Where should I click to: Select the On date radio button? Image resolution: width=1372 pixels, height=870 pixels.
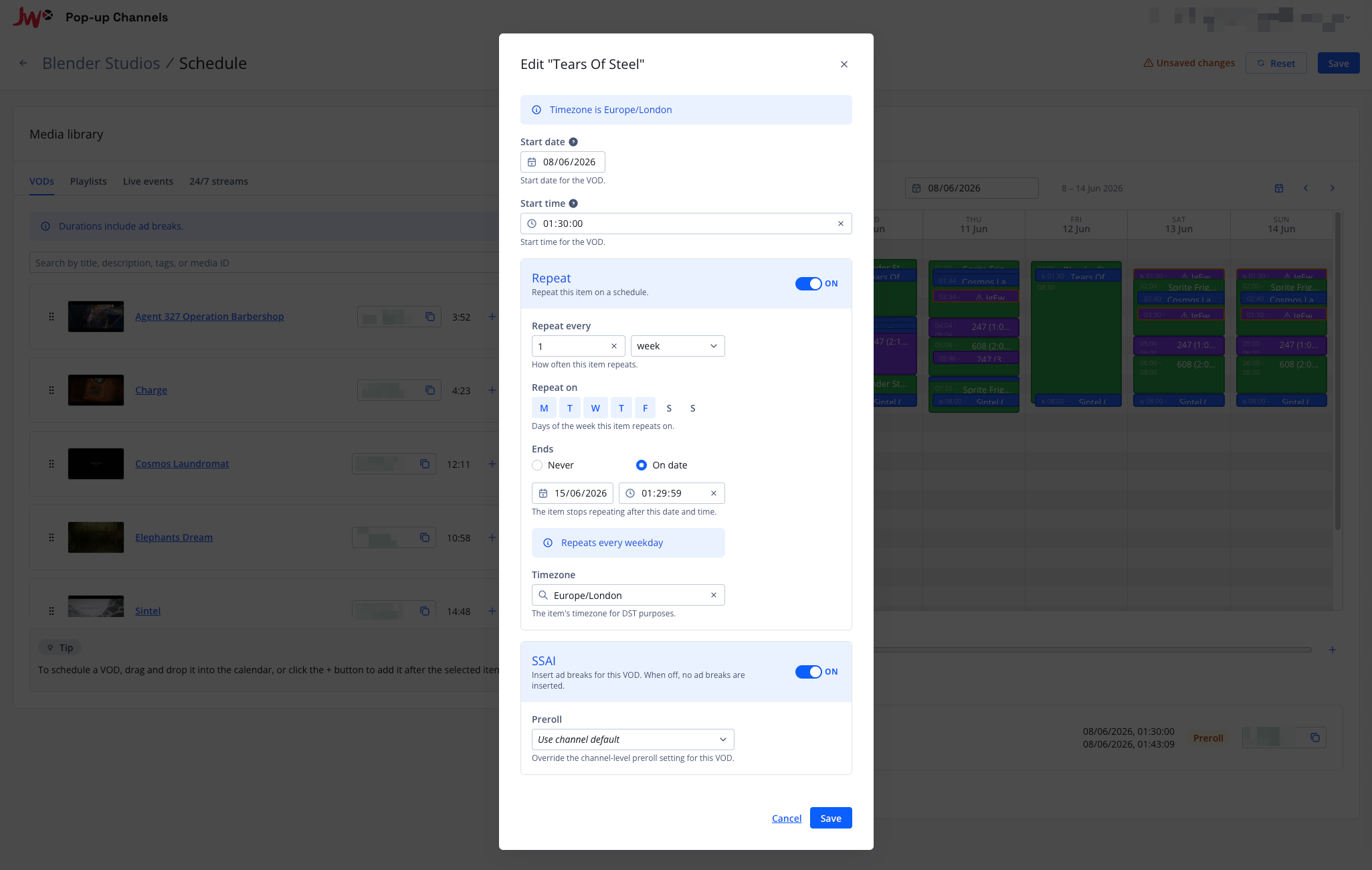pyautogui.click(x=642, y=465)
